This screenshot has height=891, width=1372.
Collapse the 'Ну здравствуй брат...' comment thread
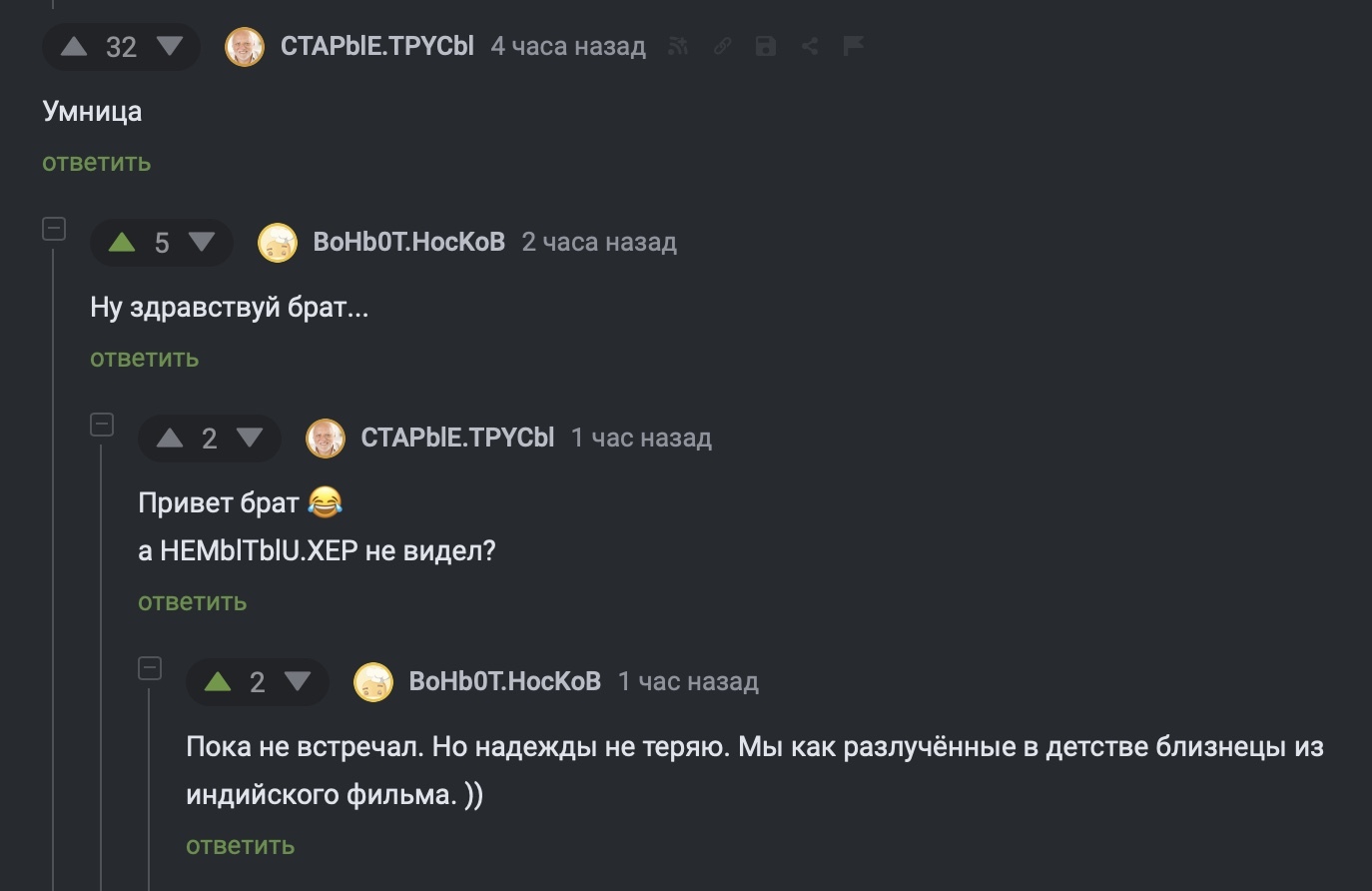[54, 229]
